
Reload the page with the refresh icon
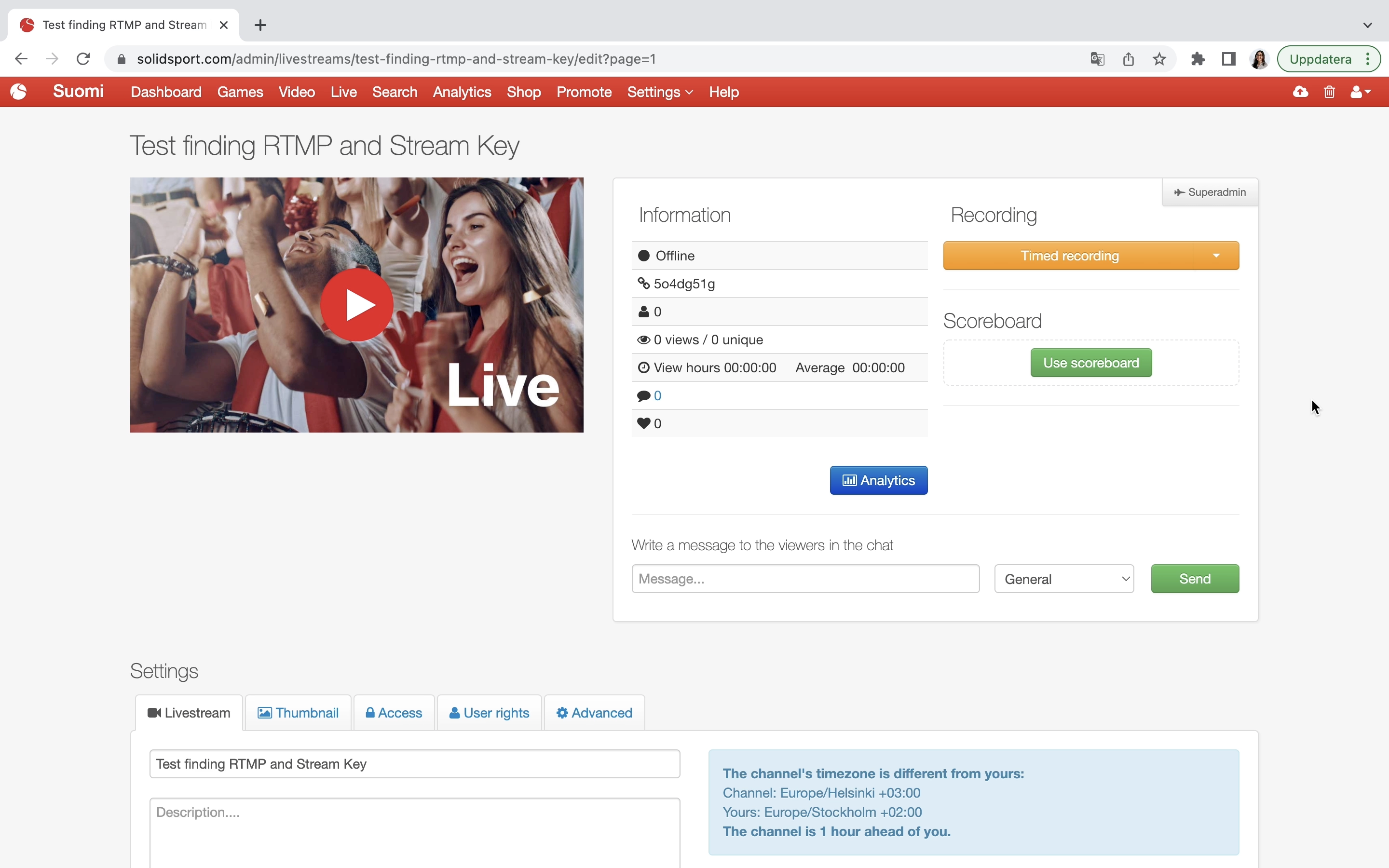(x=83, y=59)
